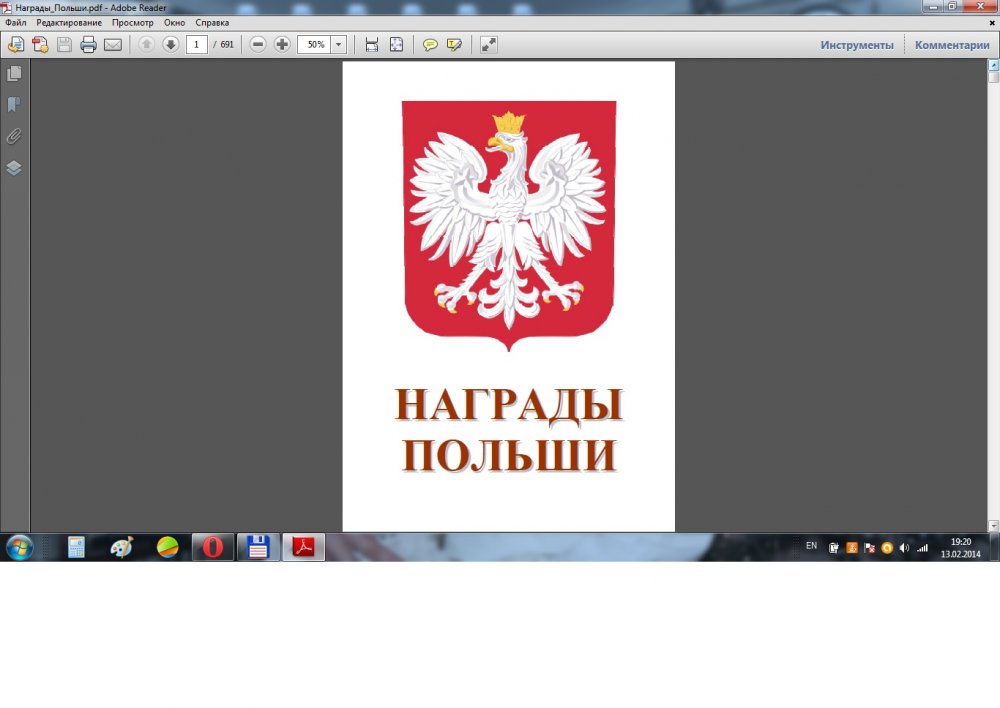Open the Инструменты pane
This screenshot has height=708, width=1000.
pos(857,45)
